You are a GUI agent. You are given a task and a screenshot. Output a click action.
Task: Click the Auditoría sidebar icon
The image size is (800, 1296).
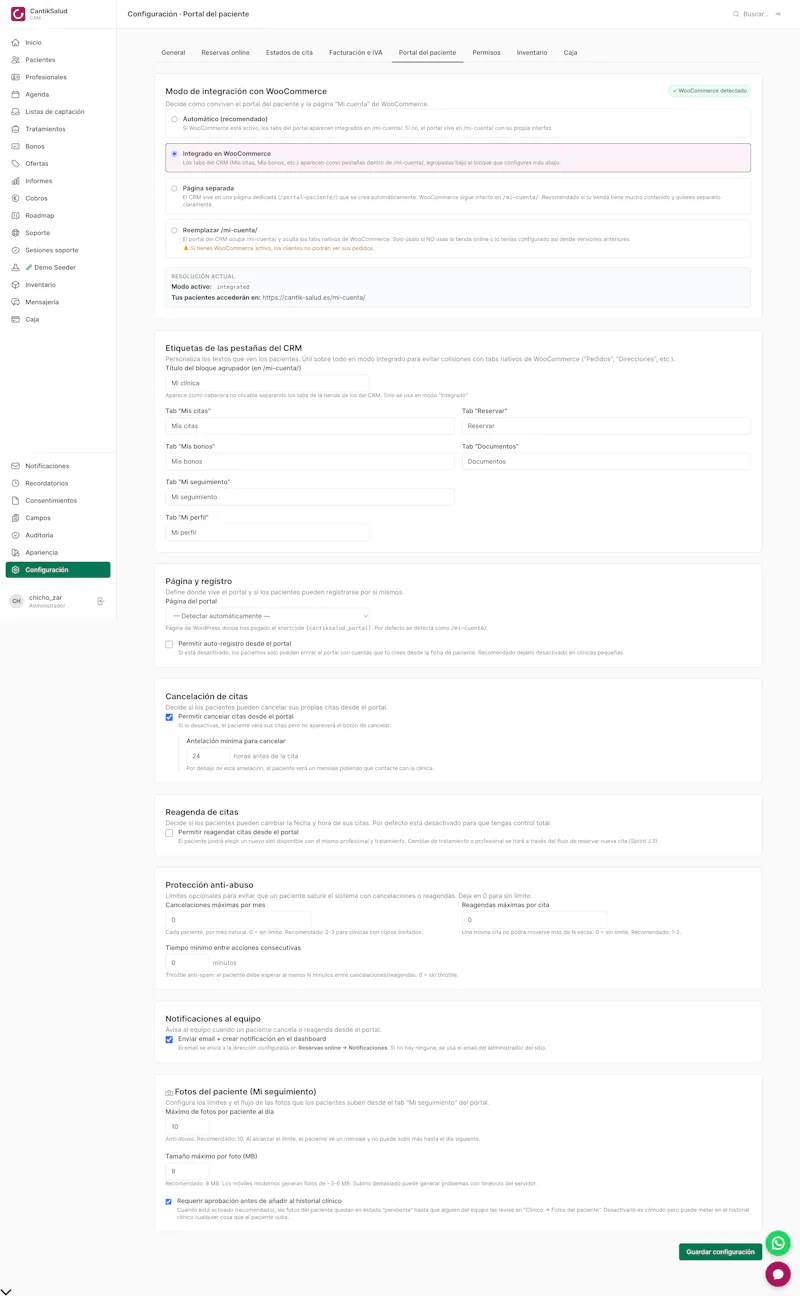click(x=16, y=535)
